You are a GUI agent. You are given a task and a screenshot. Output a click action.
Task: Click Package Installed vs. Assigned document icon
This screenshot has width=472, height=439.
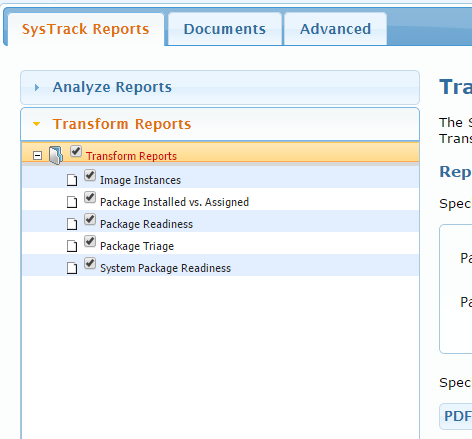point(72,202)
